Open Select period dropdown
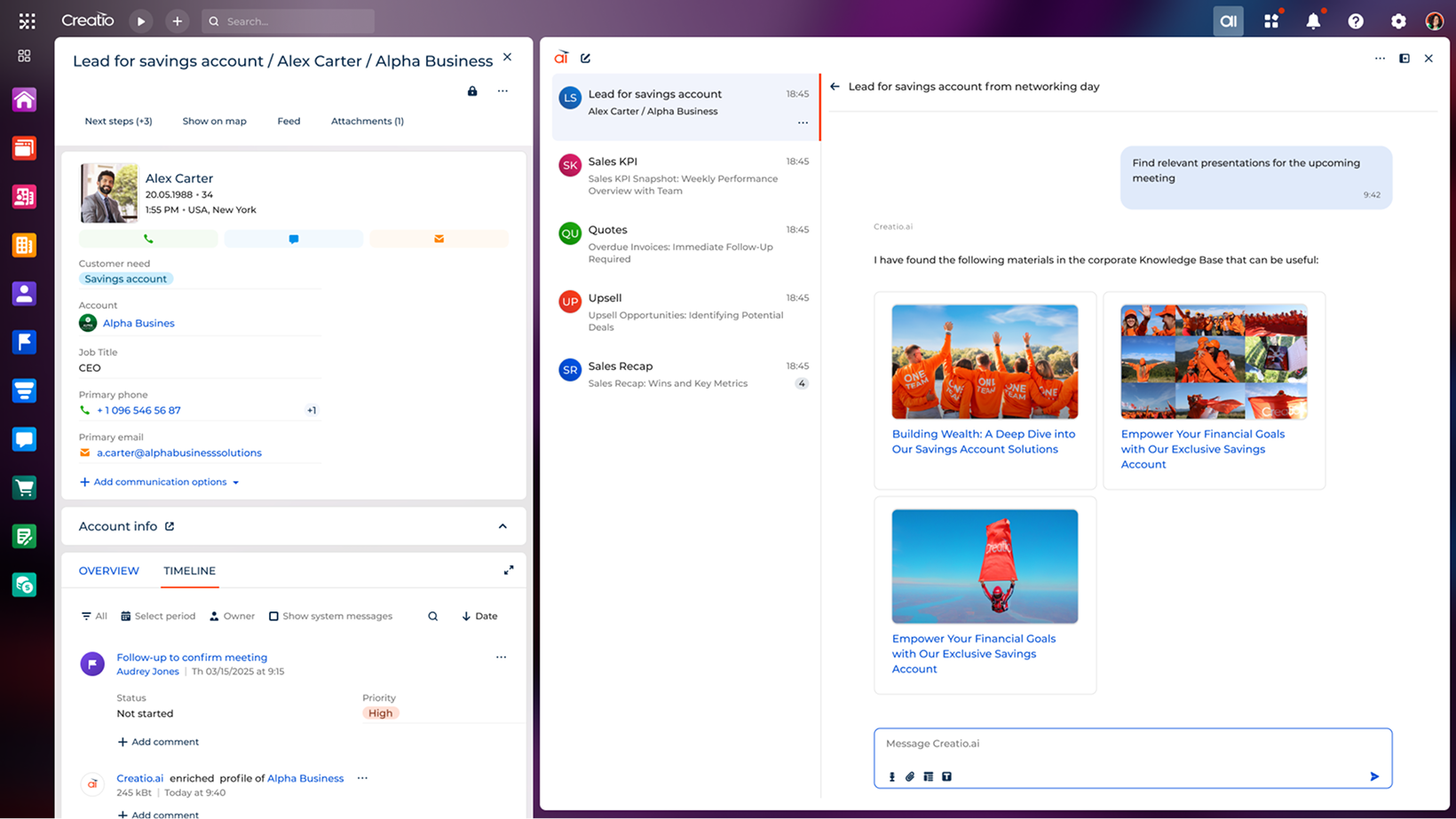 pyautogui.click(x=158, y=616)
